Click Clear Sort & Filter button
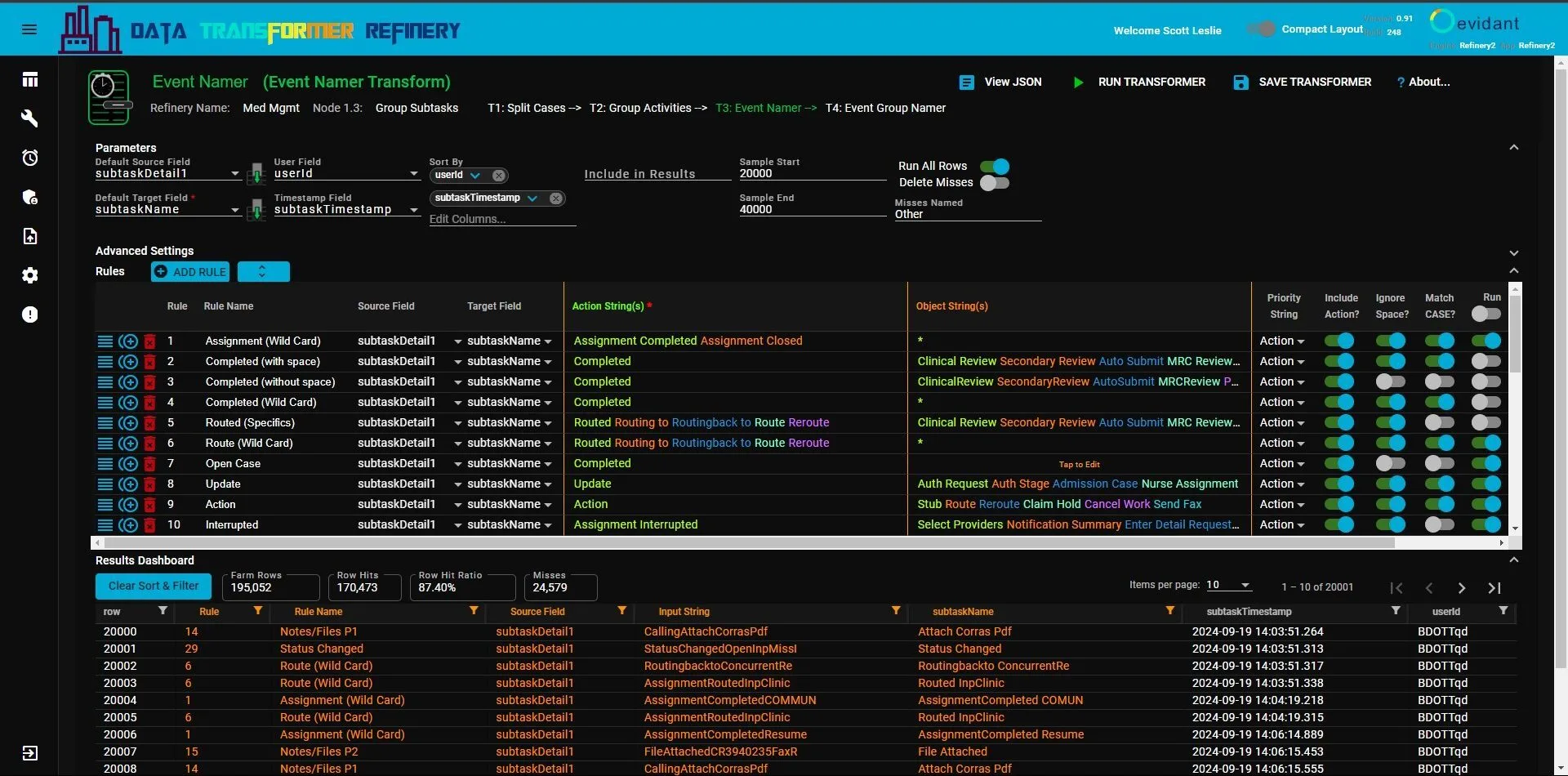The image size is (1568, 776). (154, 586)
